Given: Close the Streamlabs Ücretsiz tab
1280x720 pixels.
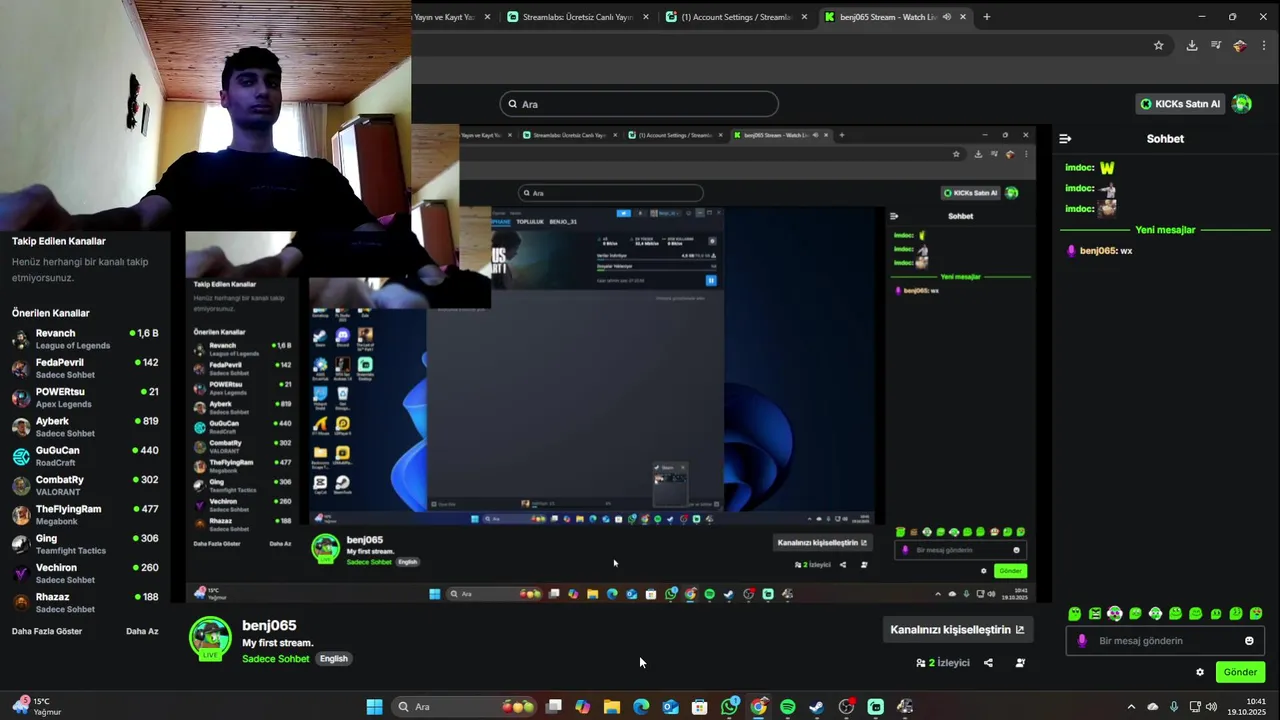Looking at the screenshot, I should pos(646,17).
